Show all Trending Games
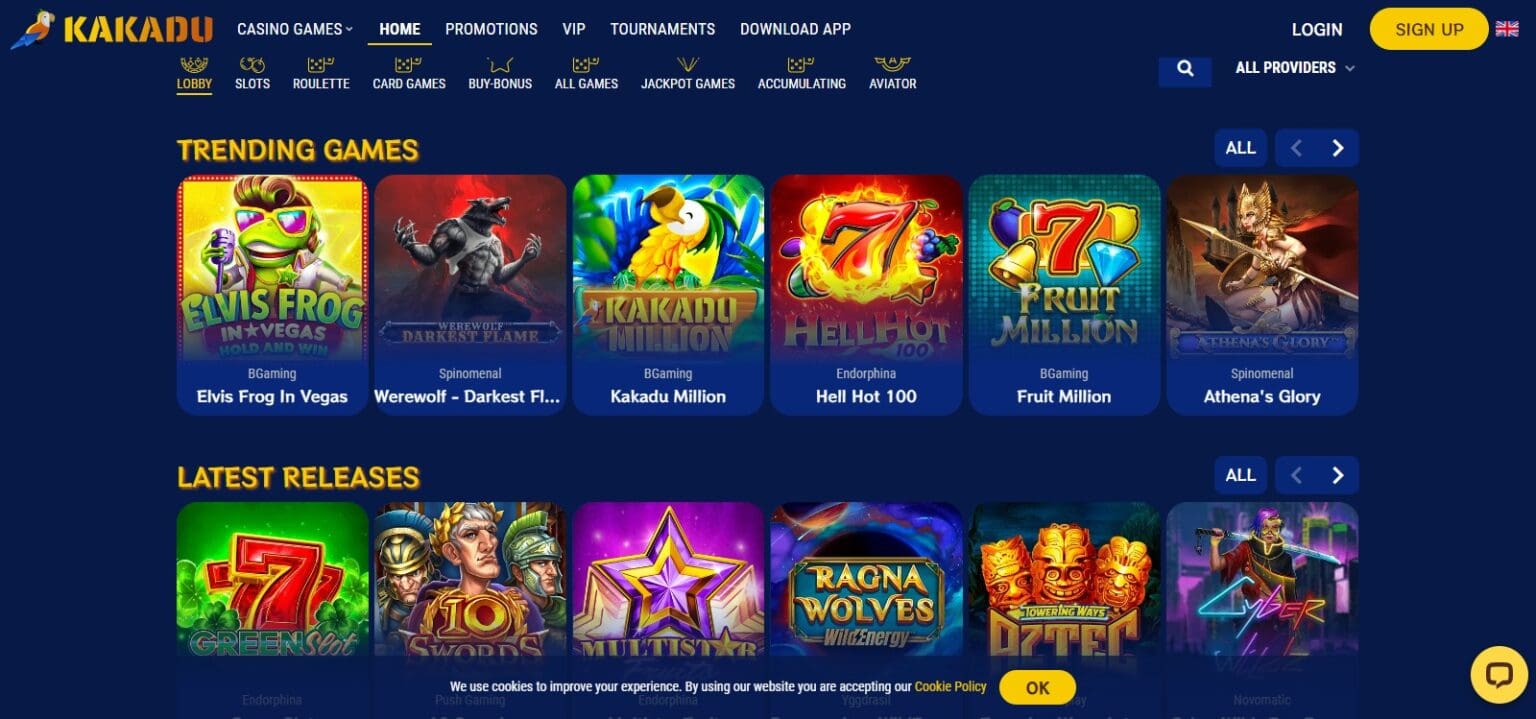 pos(1240,148)
